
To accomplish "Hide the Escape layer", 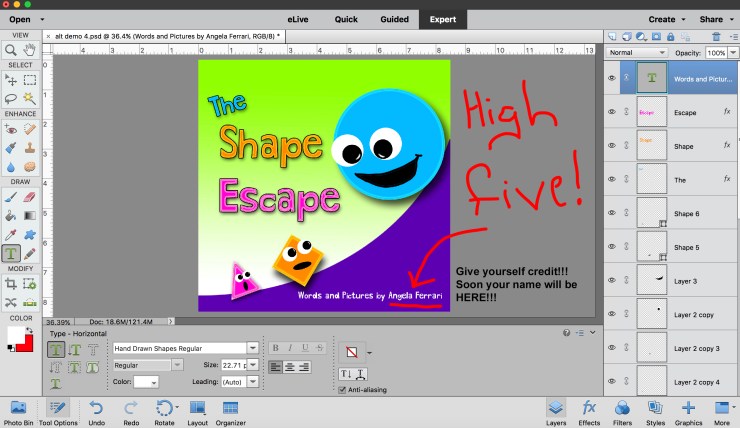I will 611,113.
